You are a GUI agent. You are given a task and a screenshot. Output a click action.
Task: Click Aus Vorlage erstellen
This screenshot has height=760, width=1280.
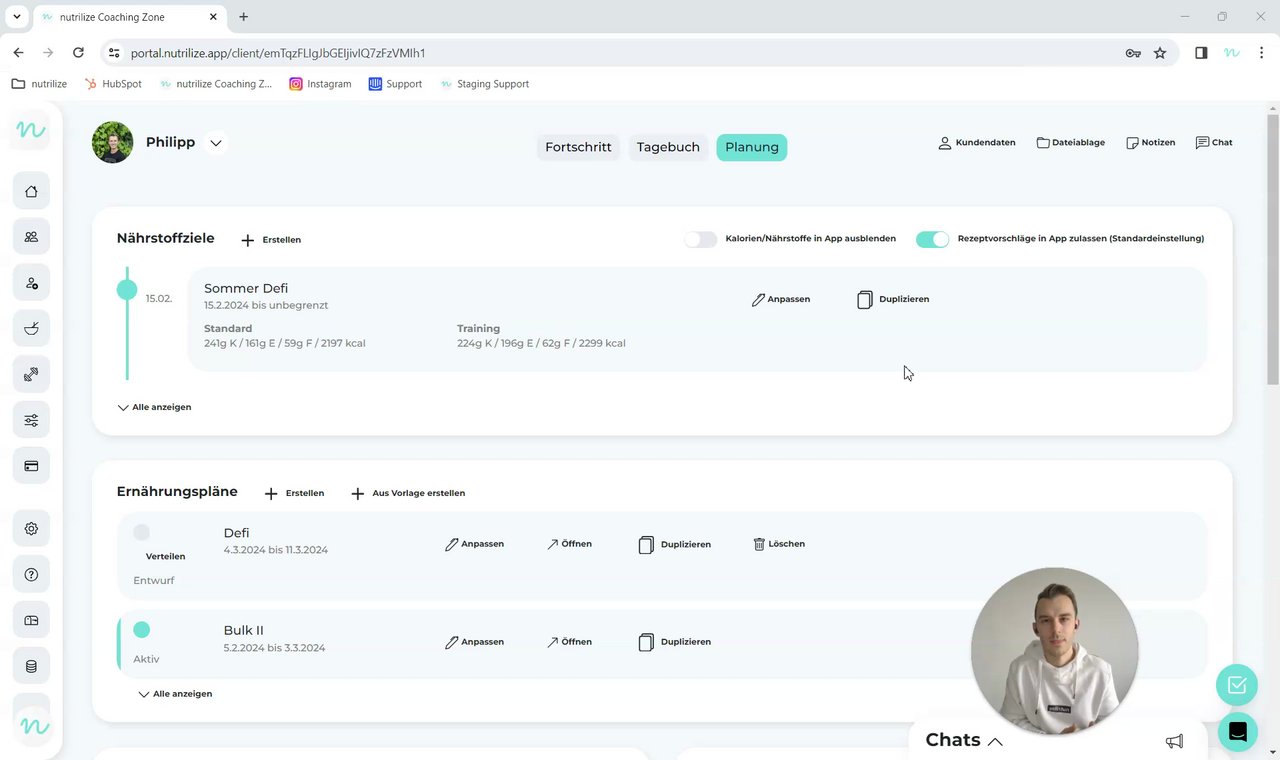(408, 493)
